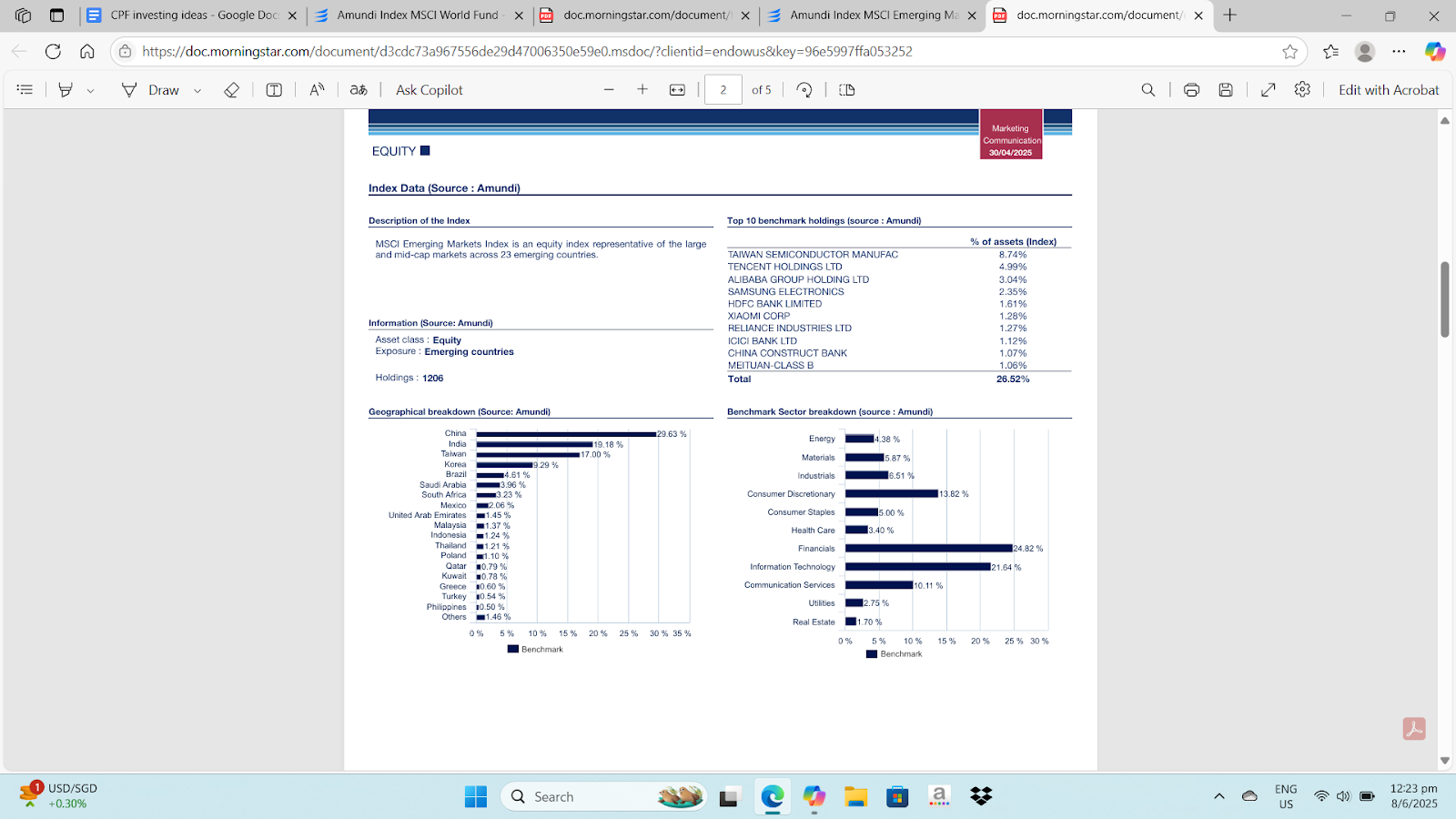View site information lock icon

tap(126, 52)
